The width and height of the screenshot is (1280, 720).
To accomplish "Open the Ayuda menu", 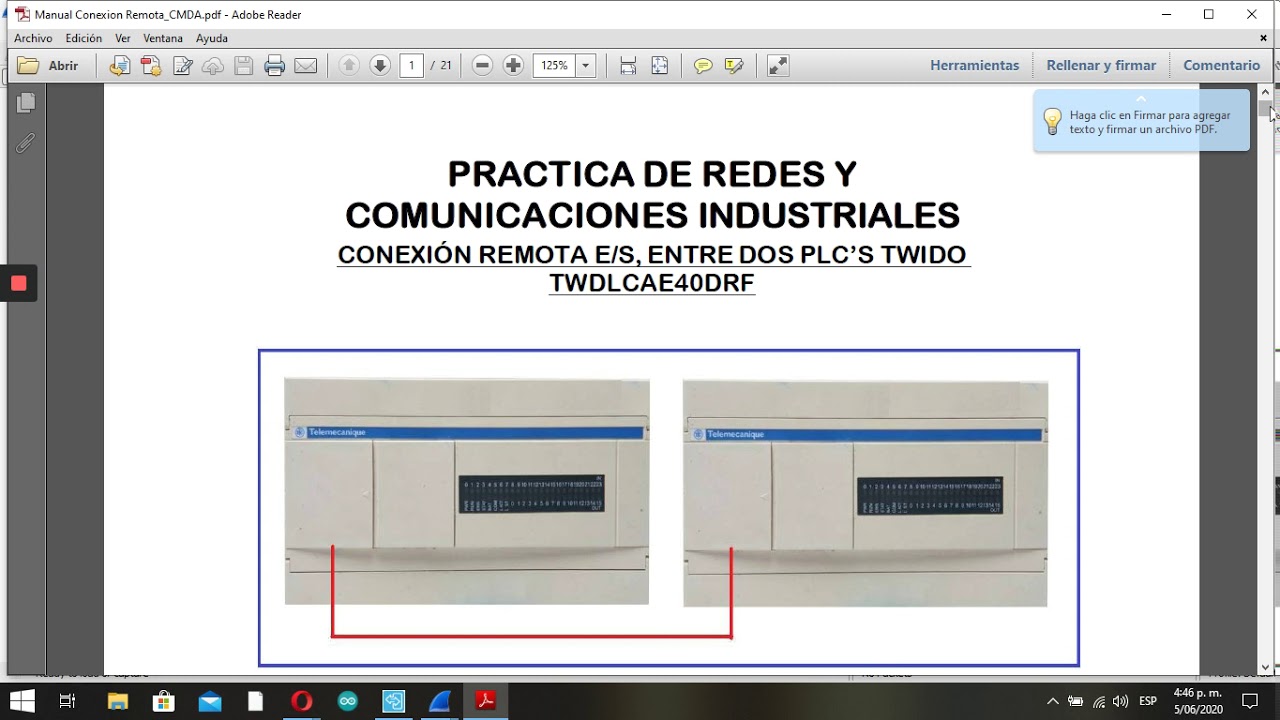I will (x=212, y=38).
